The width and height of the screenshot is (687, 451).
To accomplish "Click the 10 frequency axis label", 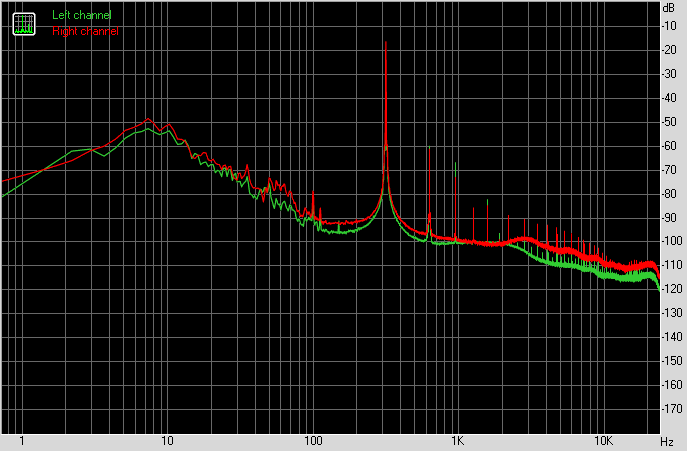I will 167,441.
